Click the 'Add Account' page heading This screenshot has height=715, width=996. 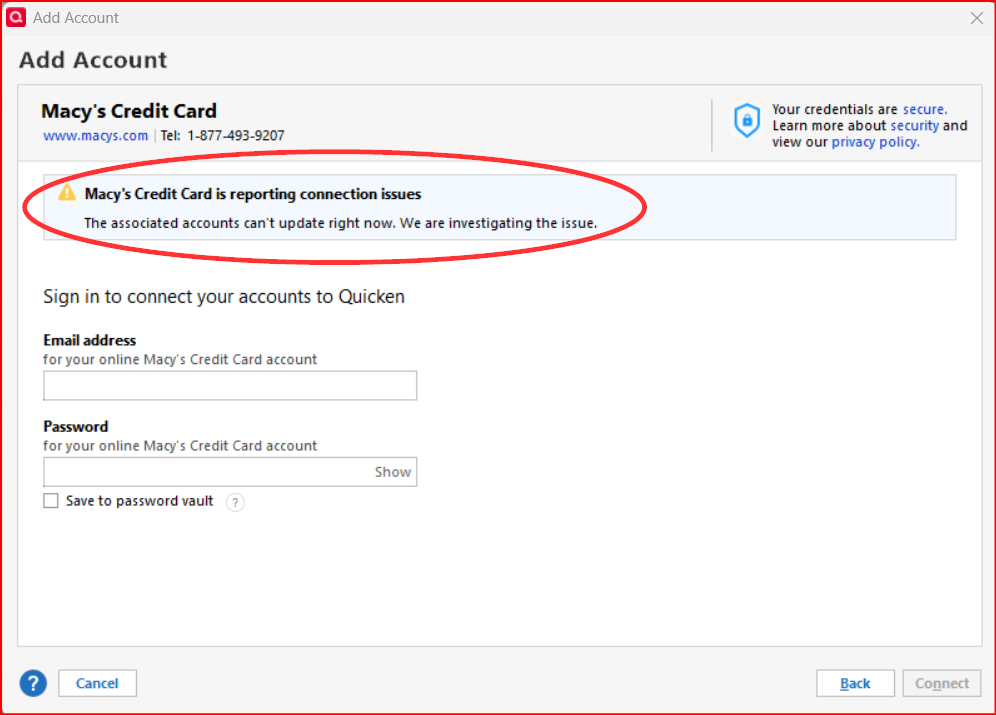pos(93,60)
